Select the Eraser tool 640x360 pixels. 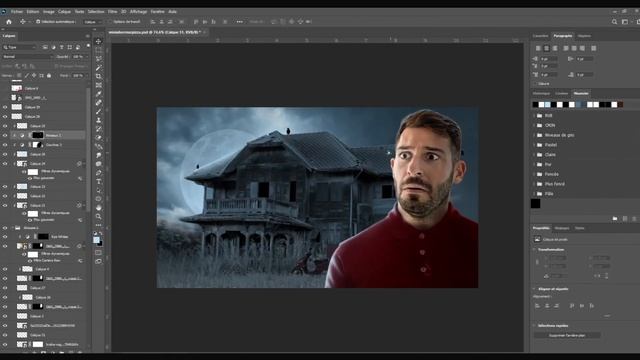tap(98, 138)
